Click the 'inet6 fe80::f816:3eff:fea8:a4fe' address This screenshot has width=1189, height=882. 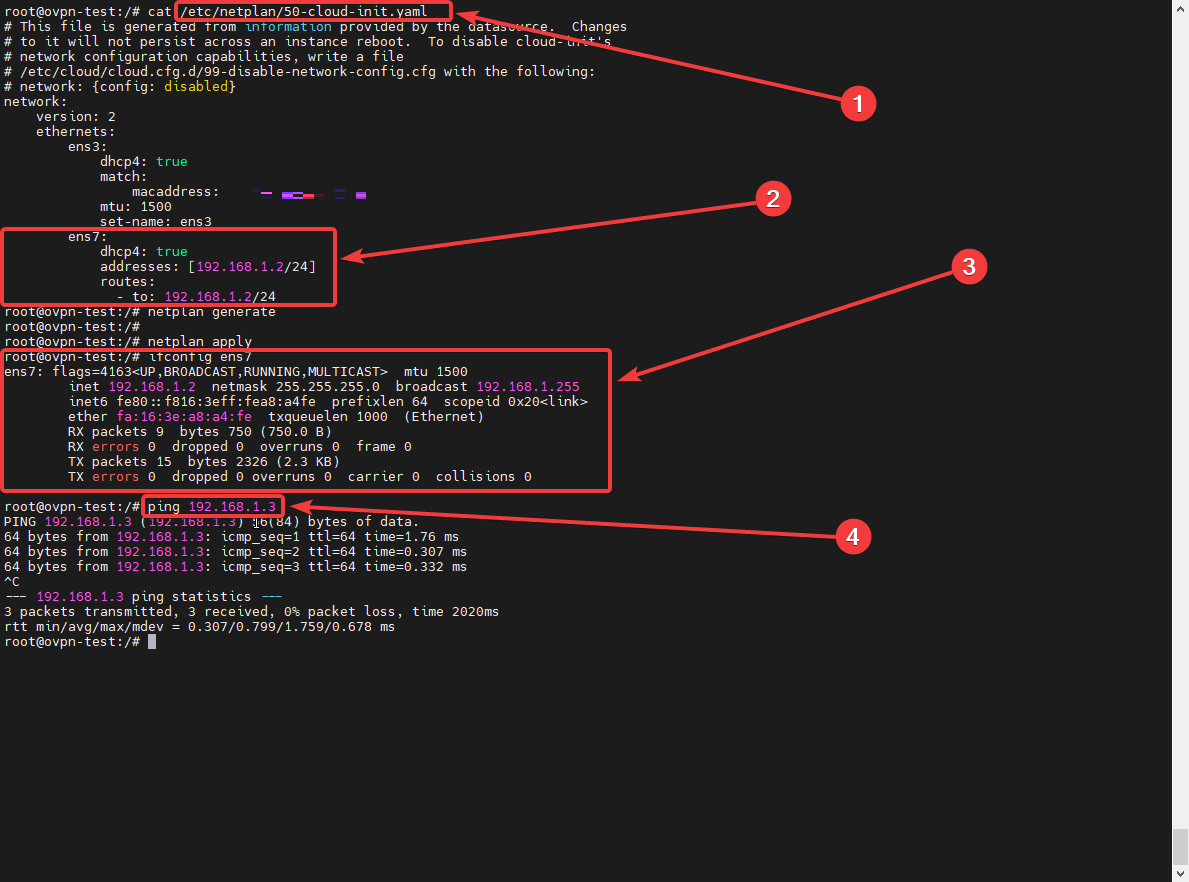(192, 402)
